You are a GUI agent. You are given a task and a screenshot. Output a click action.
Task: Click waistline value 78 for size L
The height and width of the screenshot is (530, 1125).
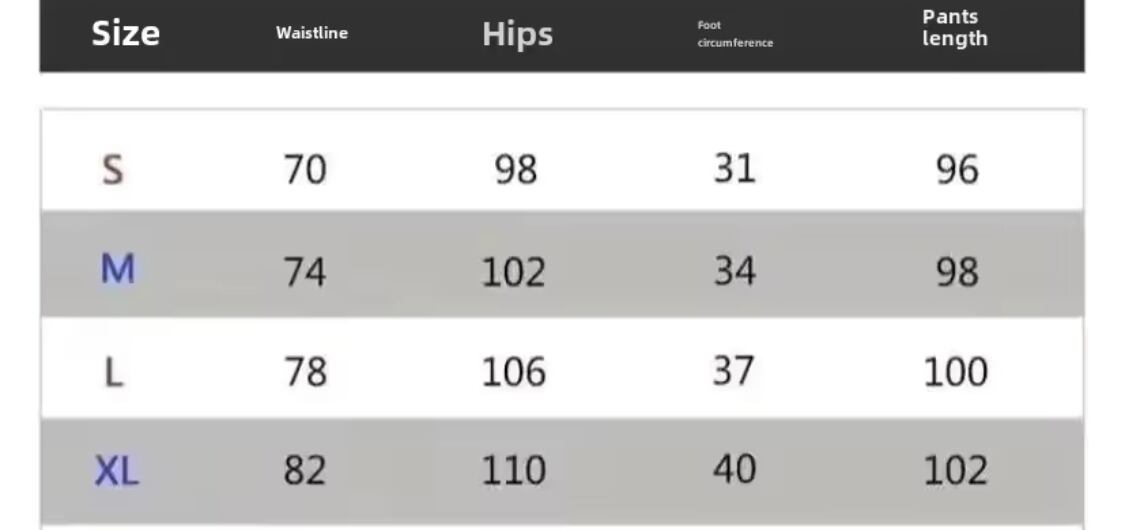[304, 372]
